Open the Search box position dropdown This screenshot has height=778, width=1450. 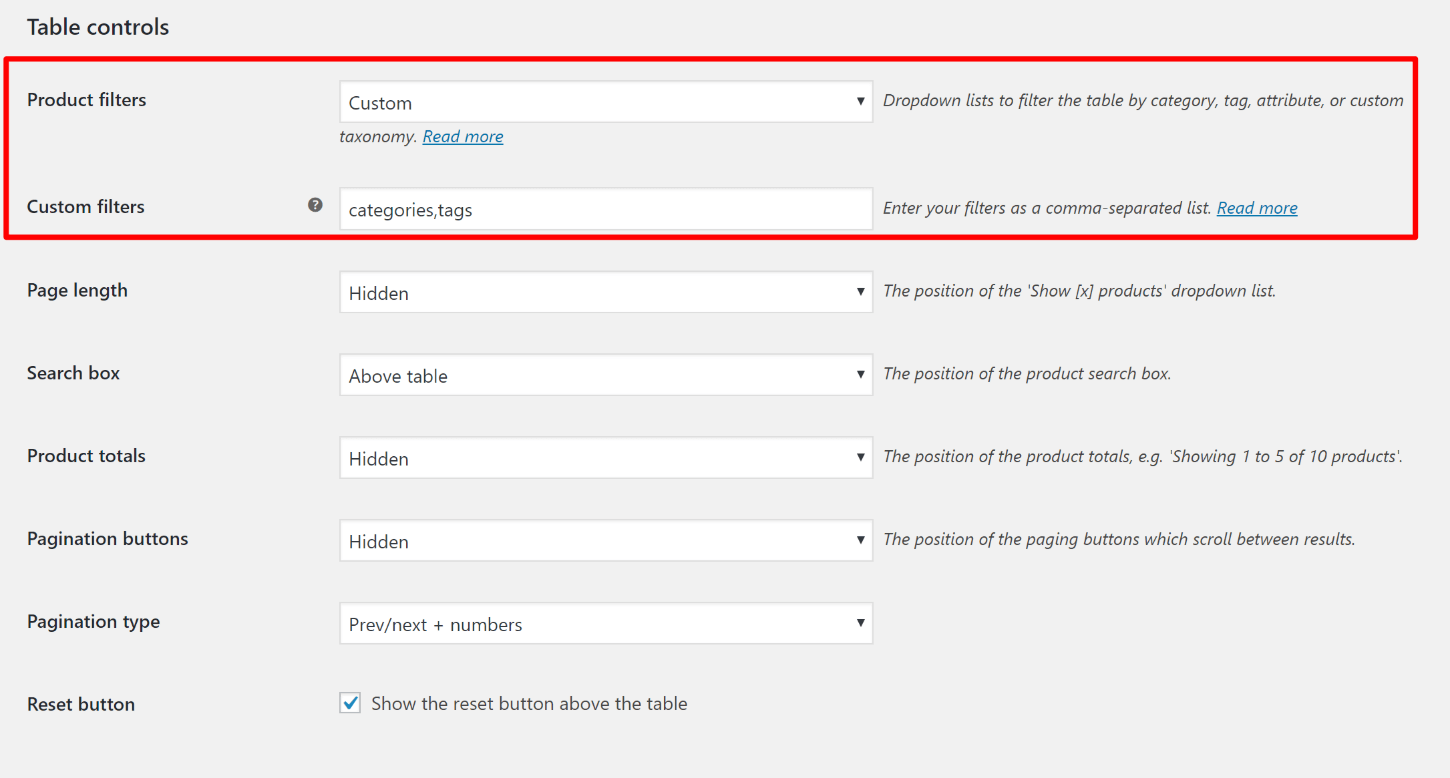click(605, 375)
